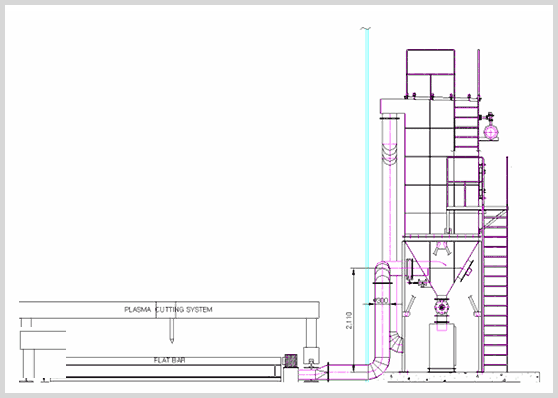Viewport: 558px width, 398px height.
Task: Select the flexible bellows section on vertical duct
Action: [x=389, y=153]
